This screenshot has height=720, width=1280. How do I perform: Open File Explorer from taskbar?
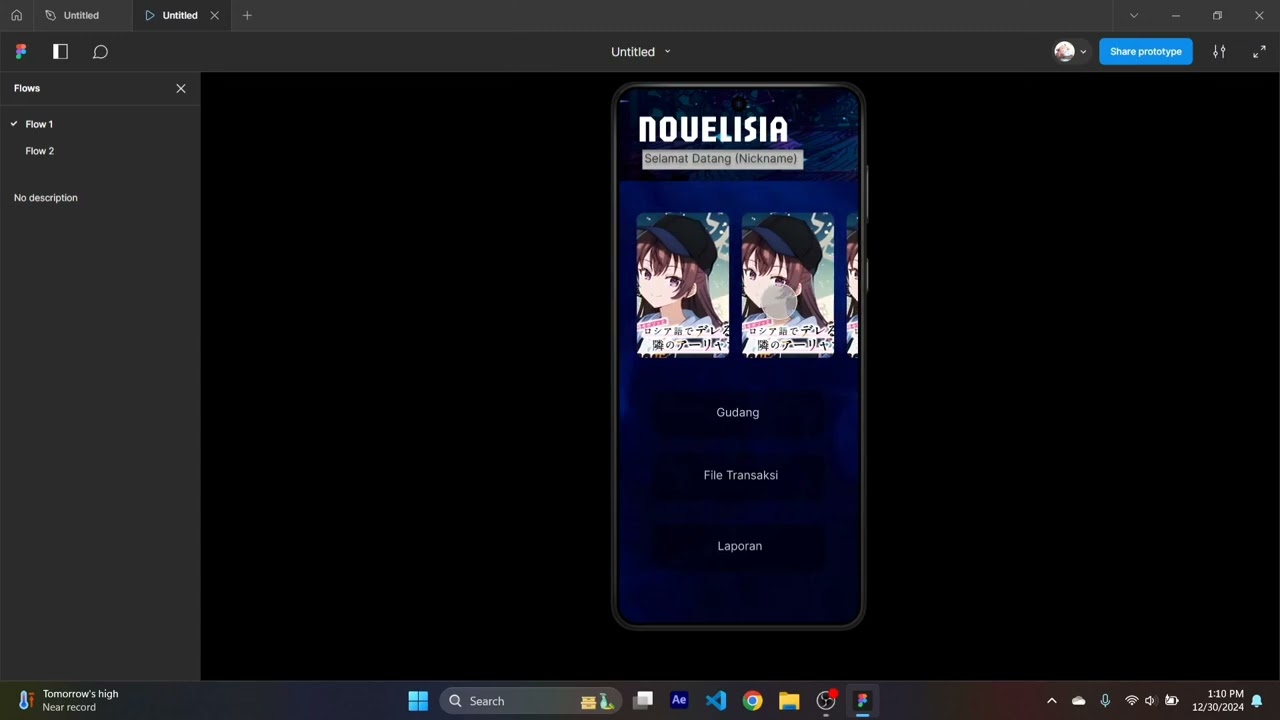789,701
